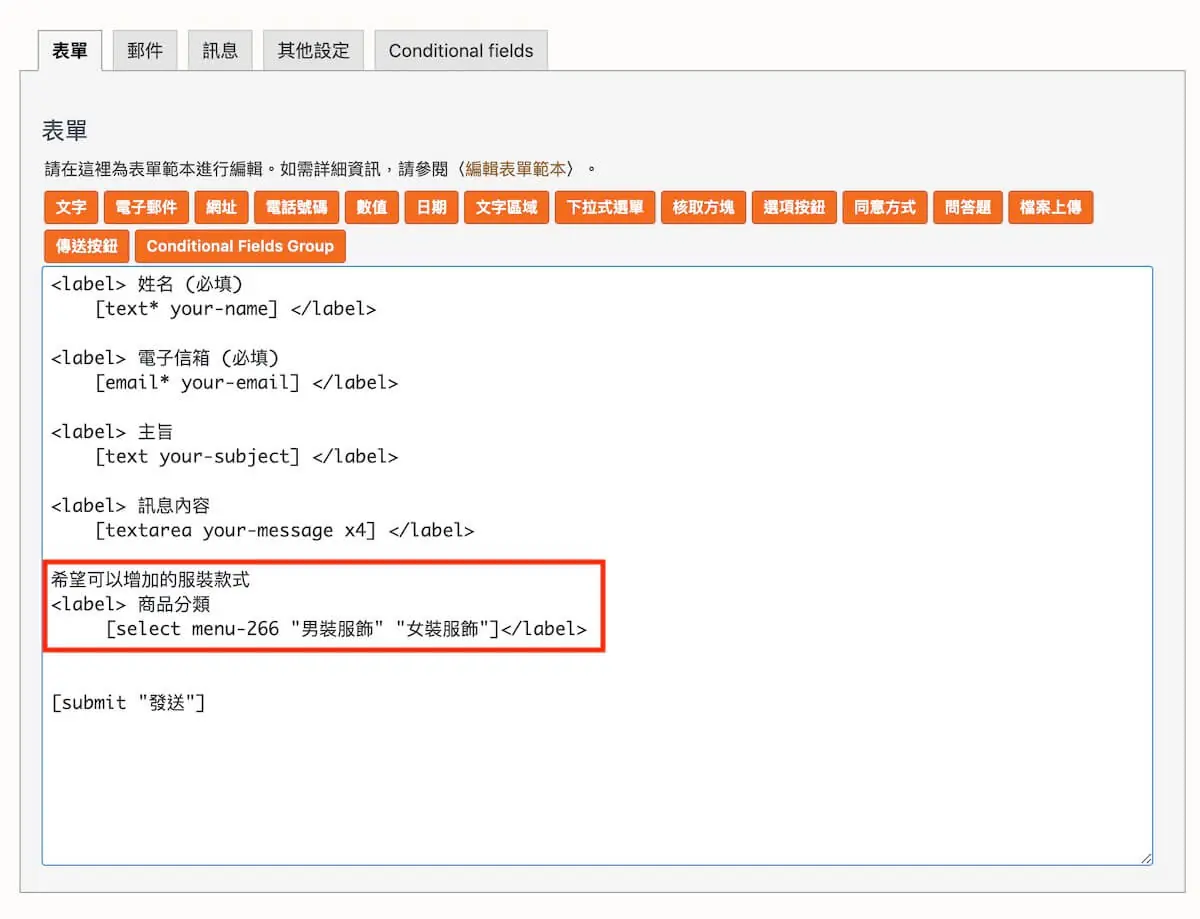The image size is (1200, 919).
Task: Insert a 電話號碼 tag
Action: tap(296, 208)
